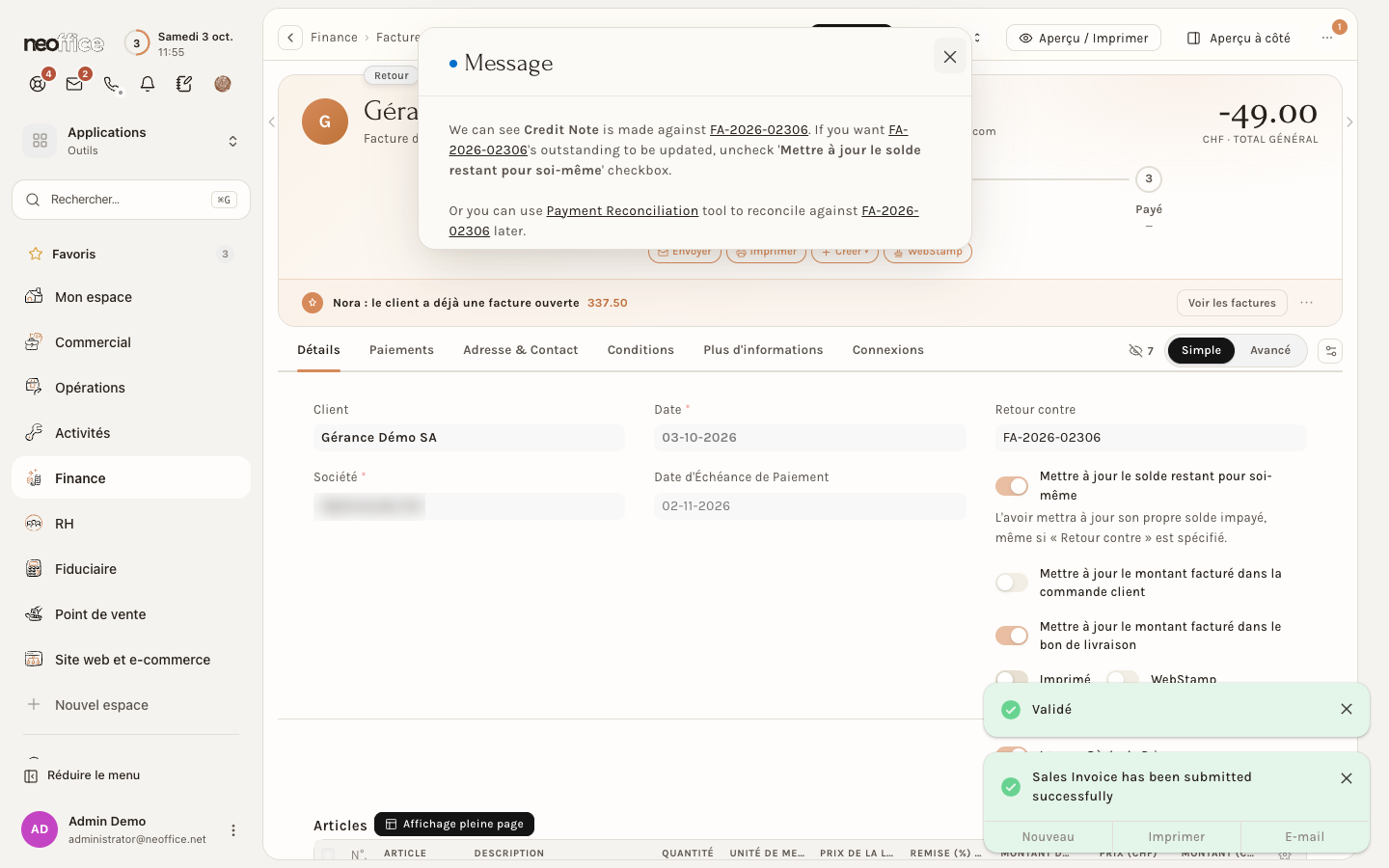
Task: Click the Favoris star icon
Action: [x=36, y=254]
